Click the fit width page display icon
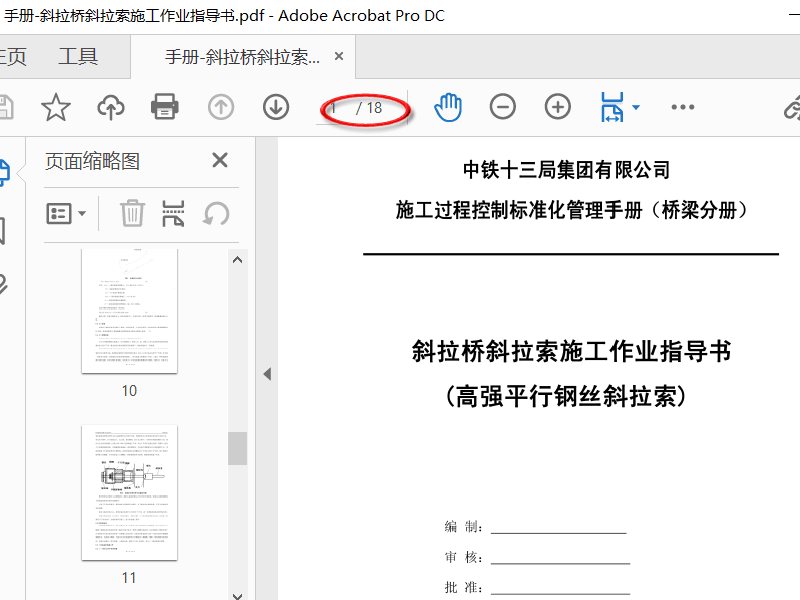This screenshot has width=800, height=600. tap(612, 107)
